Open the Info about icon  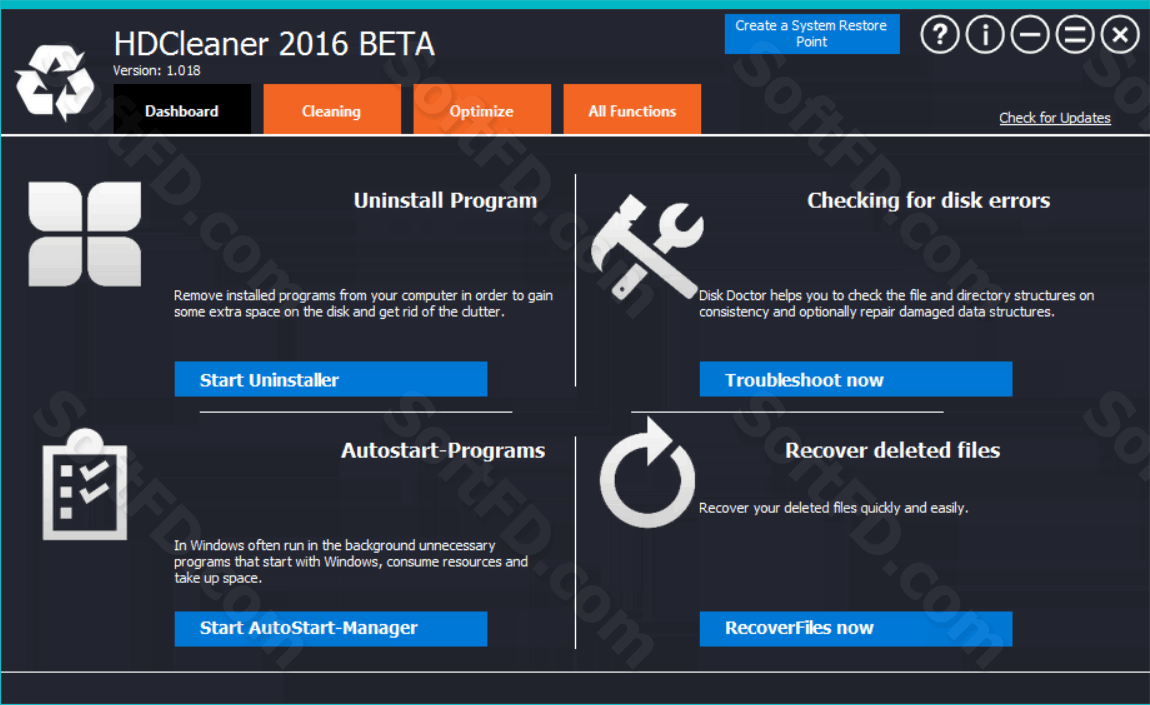(984, 34)
